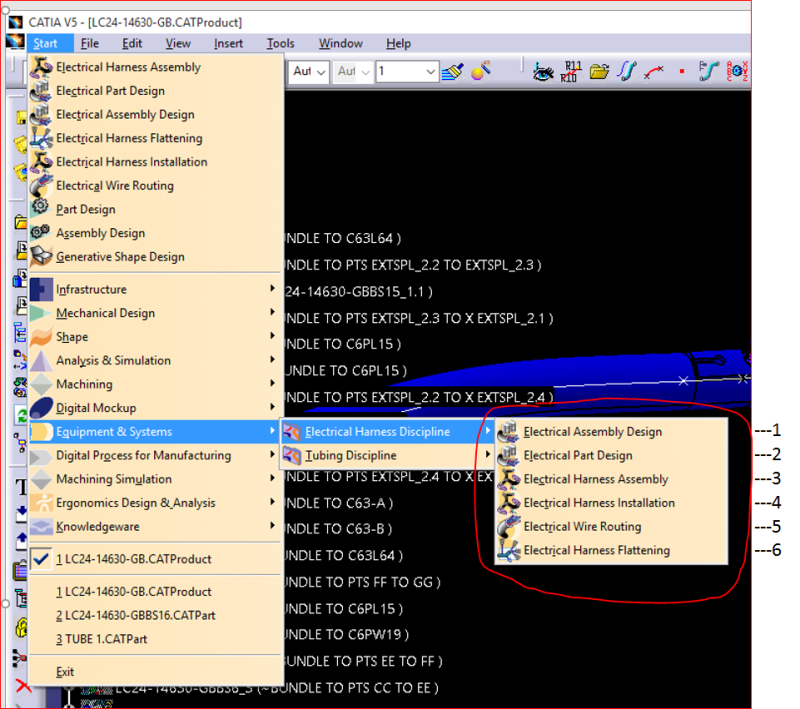The height and width of the screenshot is (709, 800).
Task: Select Electrical Harness Flattening in harness submenu
Action: [611, 550]
